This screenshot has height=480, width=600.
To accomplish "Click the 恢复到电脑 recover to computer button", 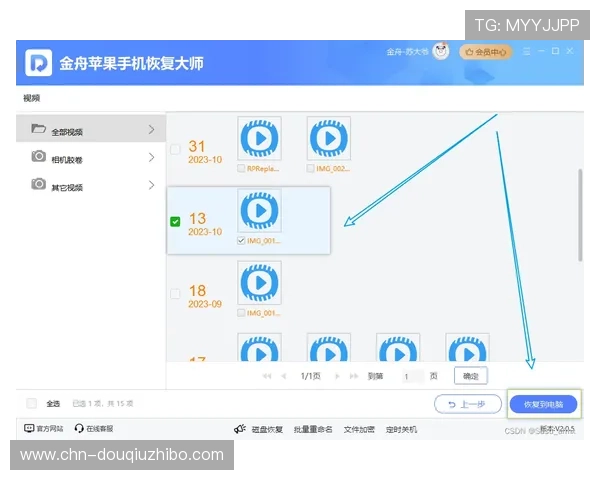I will (543, 404).
